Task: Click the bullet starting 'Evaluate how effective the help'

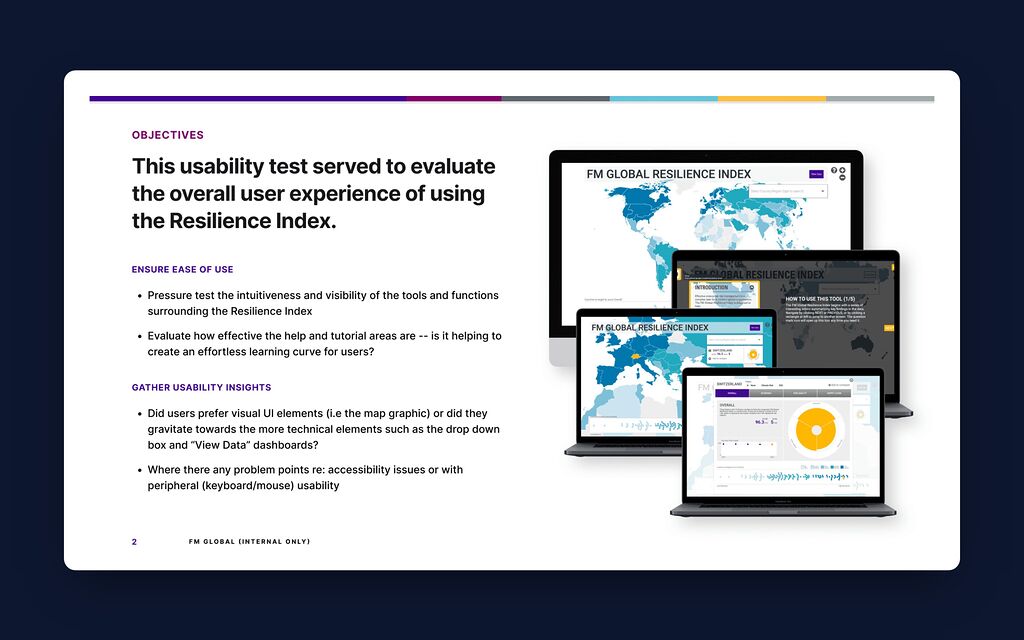Action: pyautogui.click(x=324, y=344)
